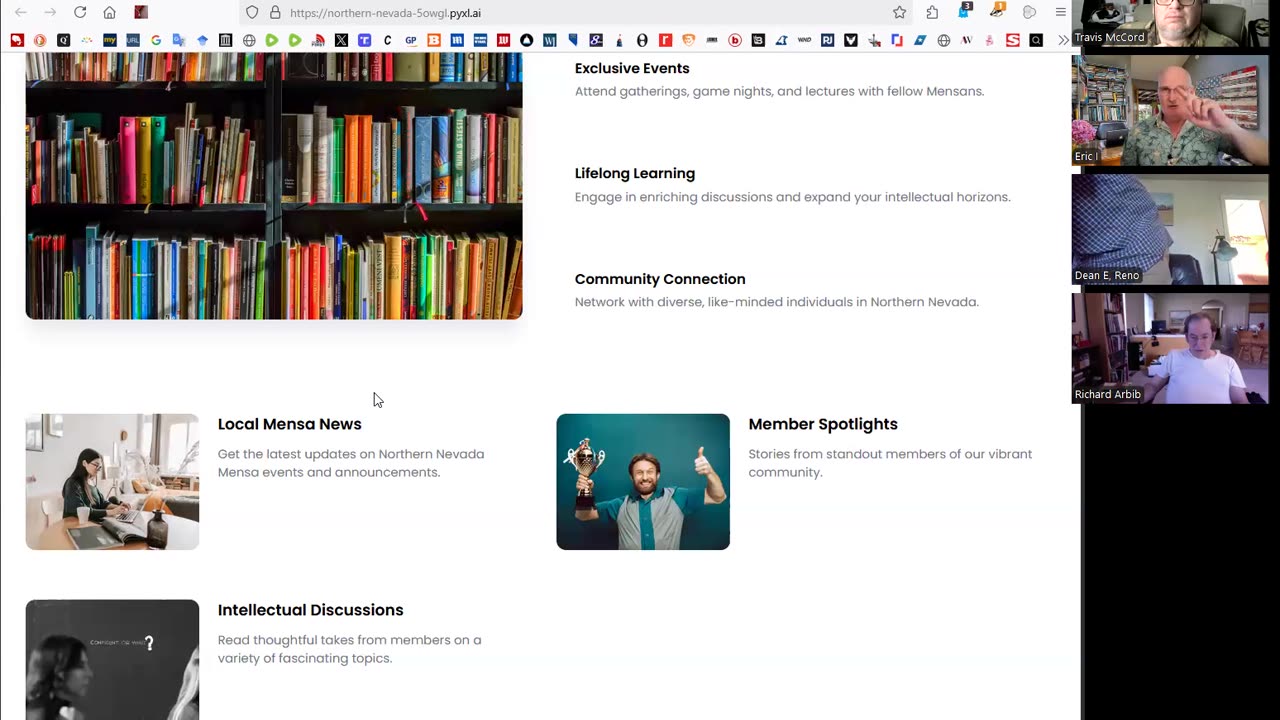Open the Intellectual Discussions heading
The image size is (1280, 720).
(311, 610)
